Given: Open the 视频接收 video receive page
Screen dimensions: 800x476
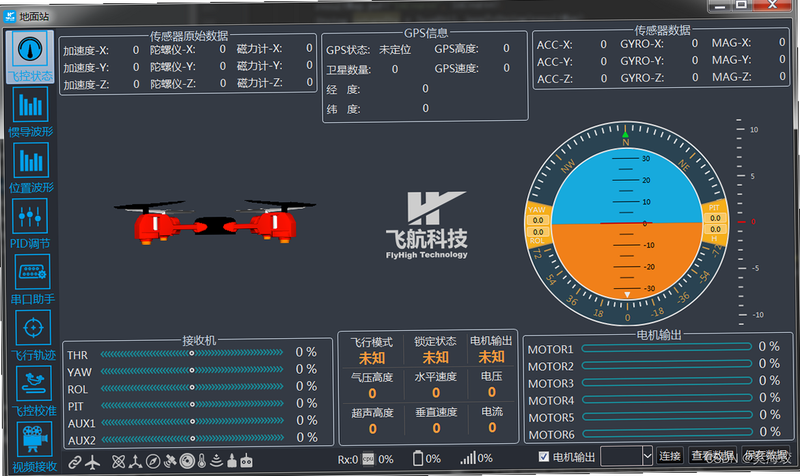Looking at the screenshot, I should tap(34, 447).
